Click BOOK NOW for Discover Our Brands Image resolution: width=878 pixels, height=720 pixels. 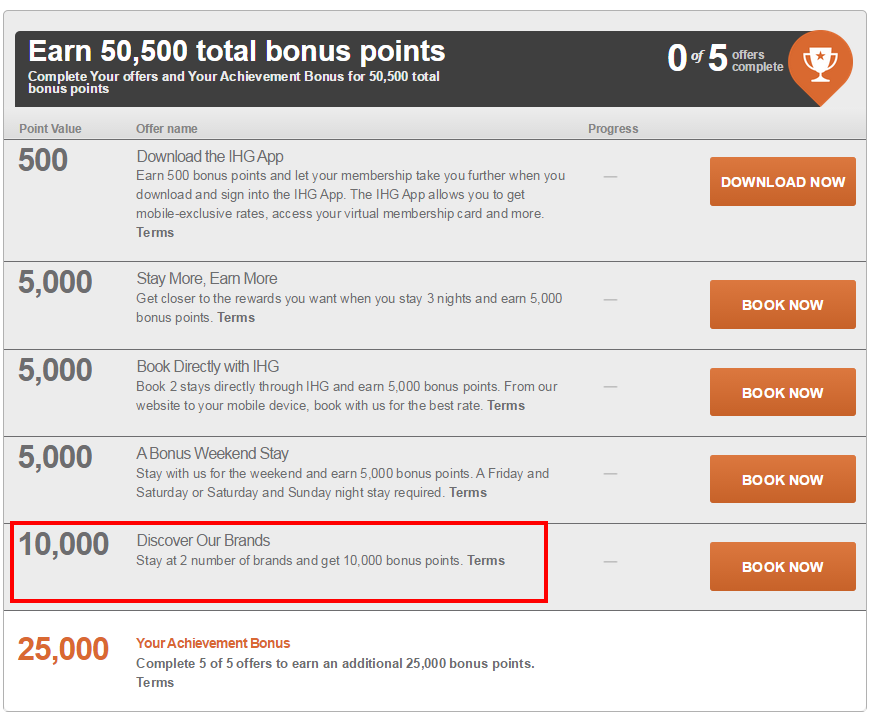click(x=783, y=567)
